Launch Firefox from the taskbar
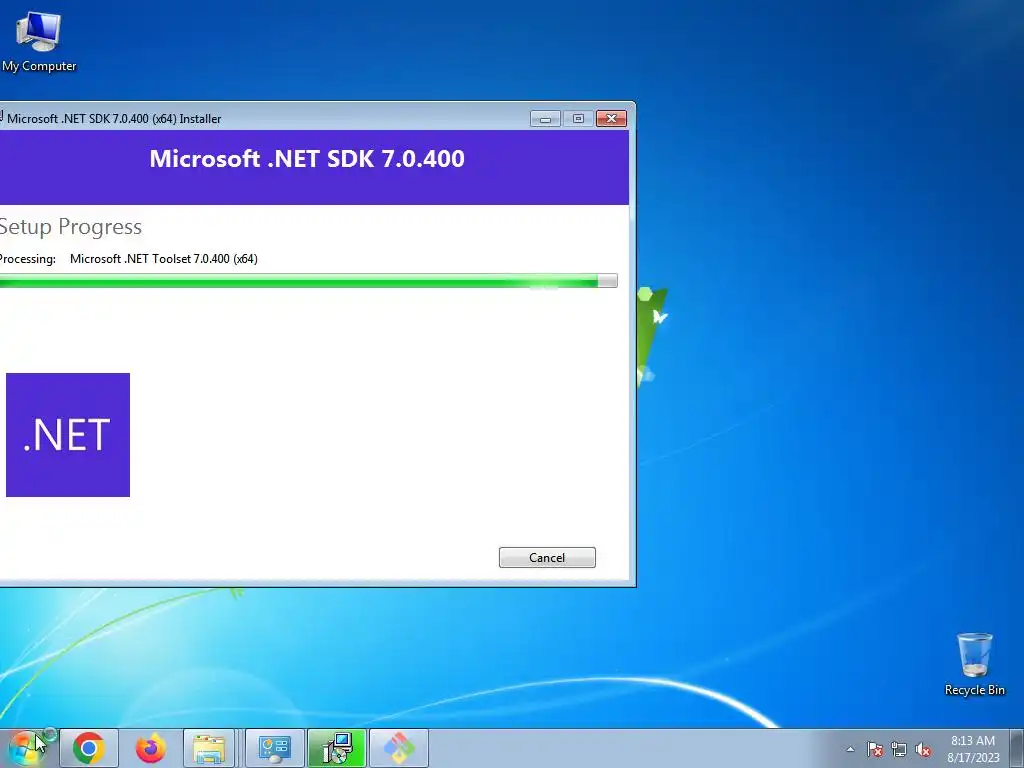Screen dimensions: 1024x768 click(x=151, y=748)
